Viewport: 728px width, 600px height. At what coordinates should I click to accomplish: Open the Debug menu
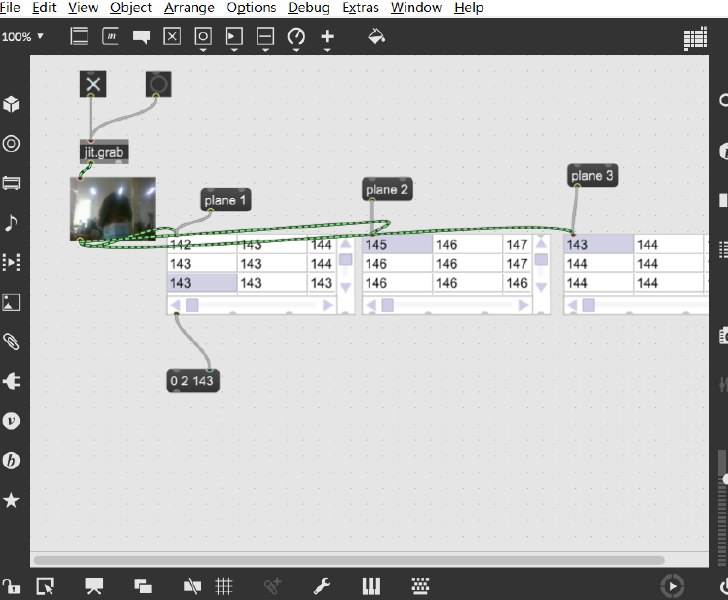point(309,7)
